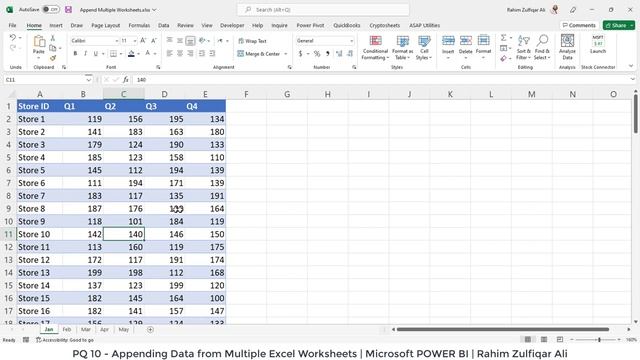The height and width of the screenshot is (360, 640).
Task: Switch to Page Layout view icon
Action: (x=544, y=340)
